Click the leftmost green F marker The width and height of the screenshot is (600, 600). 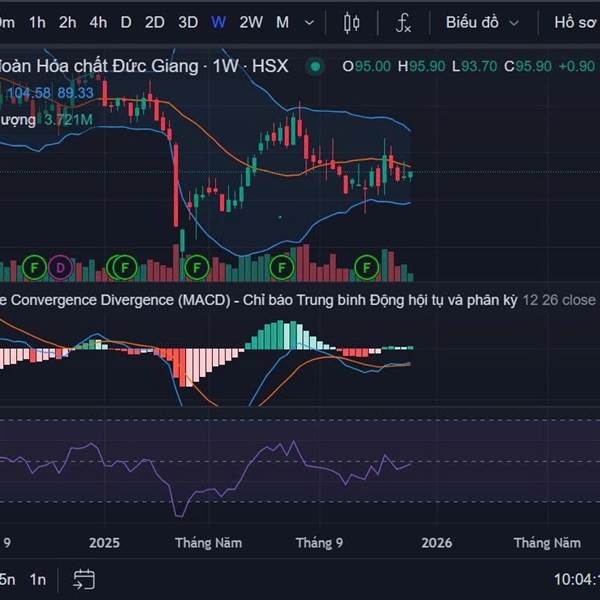[x=35, y=267]
